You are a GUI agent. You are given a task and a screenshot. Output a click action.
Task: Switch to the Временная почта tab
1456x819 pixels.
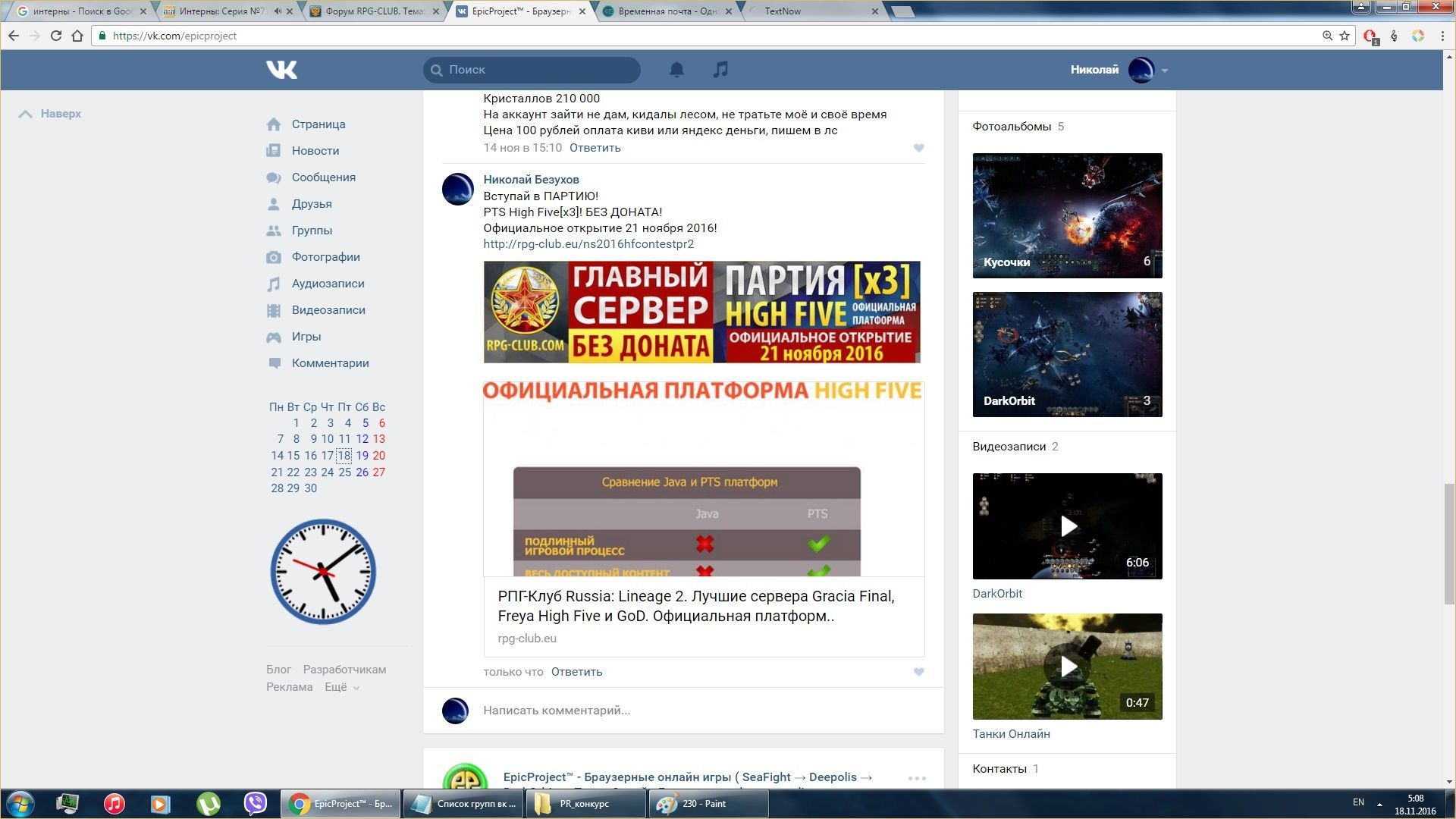(667, 11)
